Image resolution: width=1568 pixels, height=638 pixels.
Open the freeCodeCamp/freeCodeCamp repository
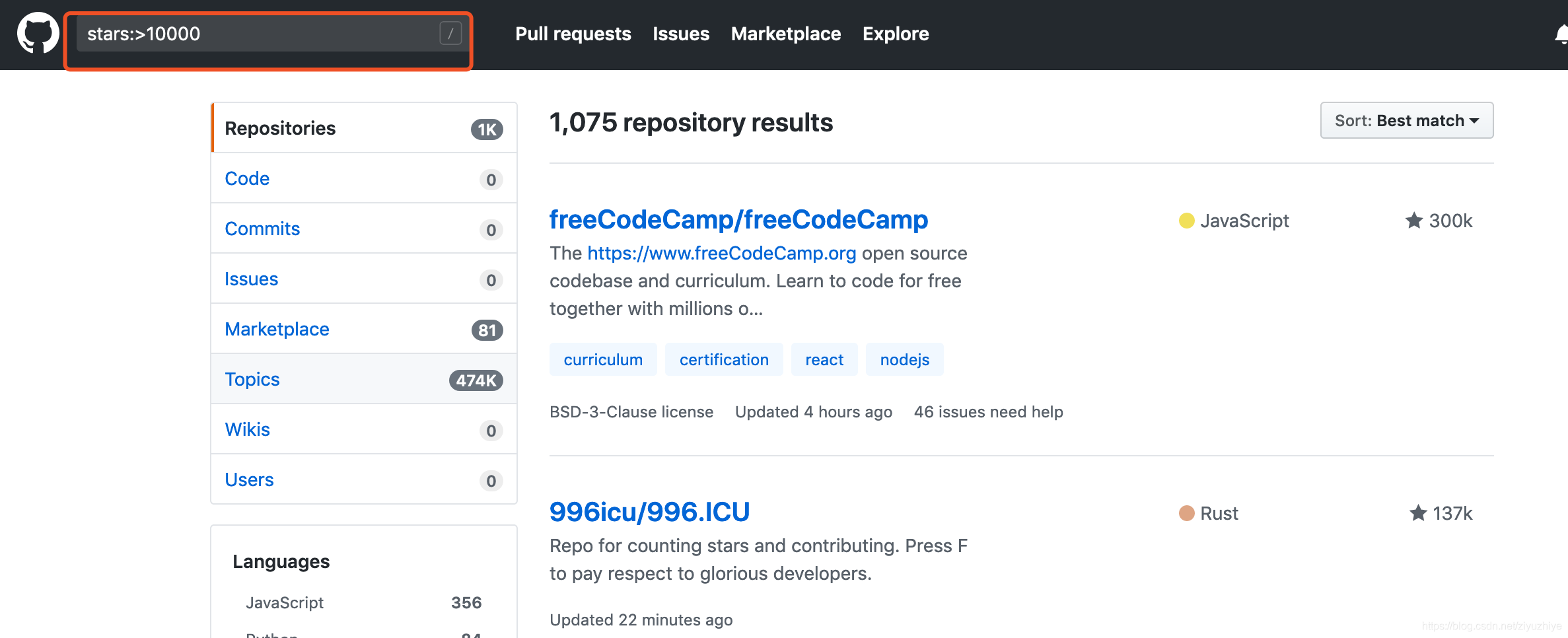click(x=738, y=219)
